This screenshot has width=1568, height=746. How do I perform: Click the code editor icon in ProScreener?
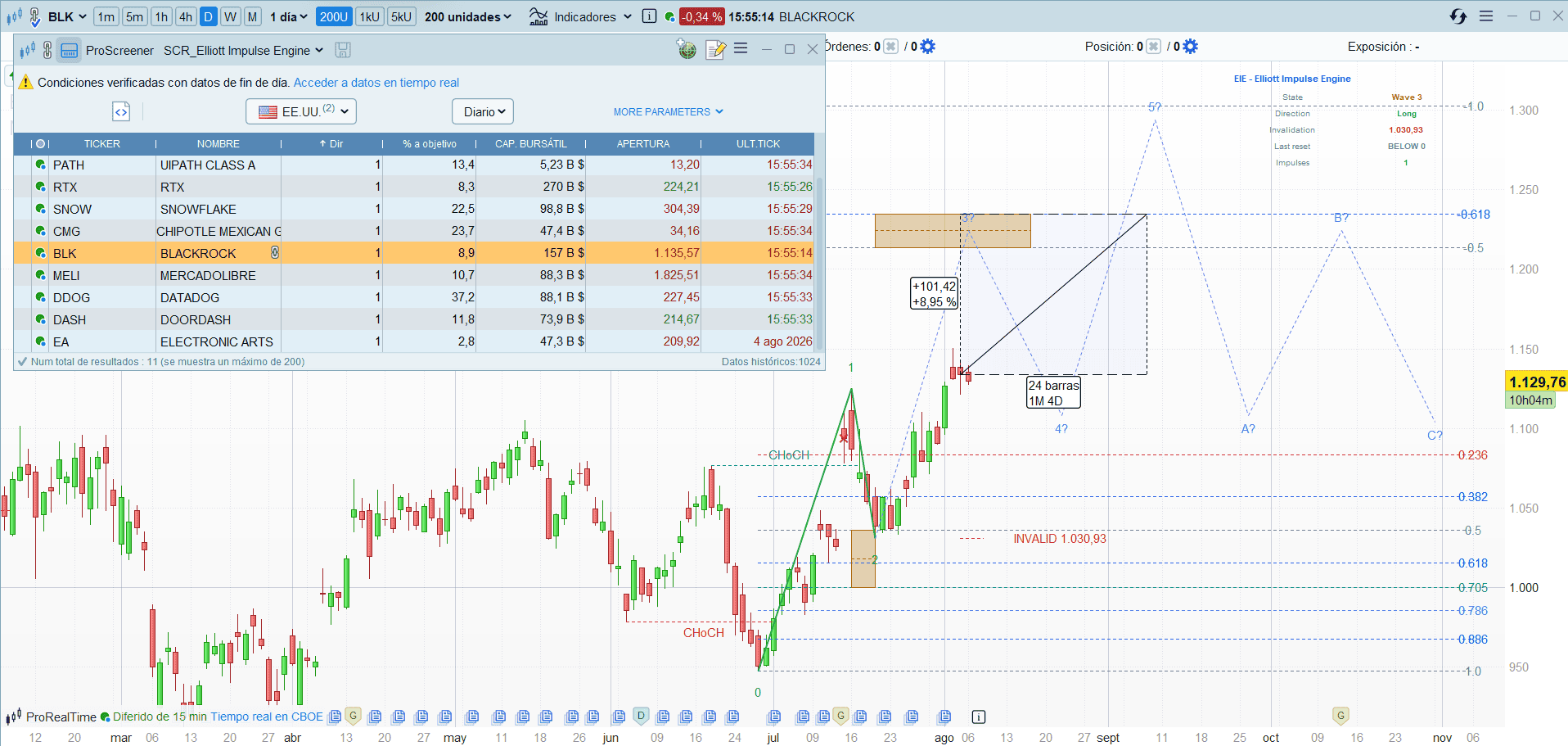click(121, 111)
